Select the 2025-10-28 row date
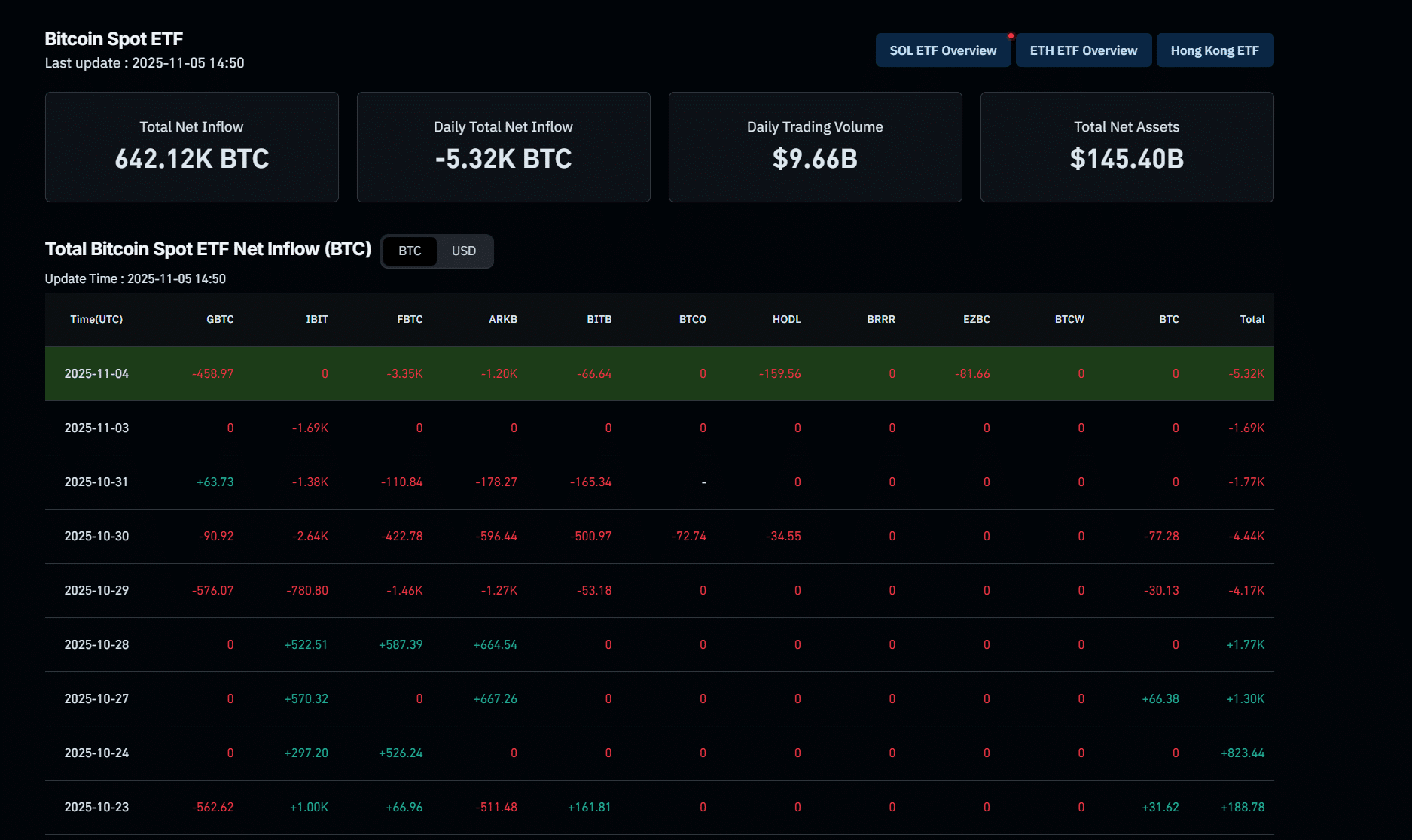 (96, 644)
